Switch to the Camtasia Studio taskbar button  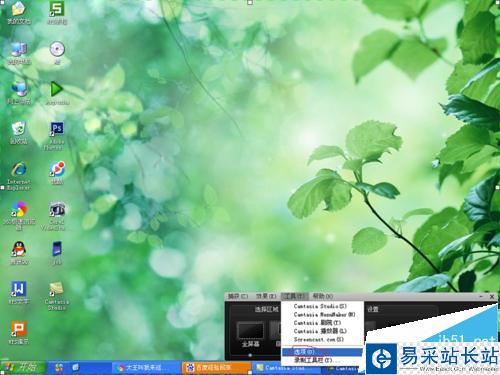click(x=287, y=368)
